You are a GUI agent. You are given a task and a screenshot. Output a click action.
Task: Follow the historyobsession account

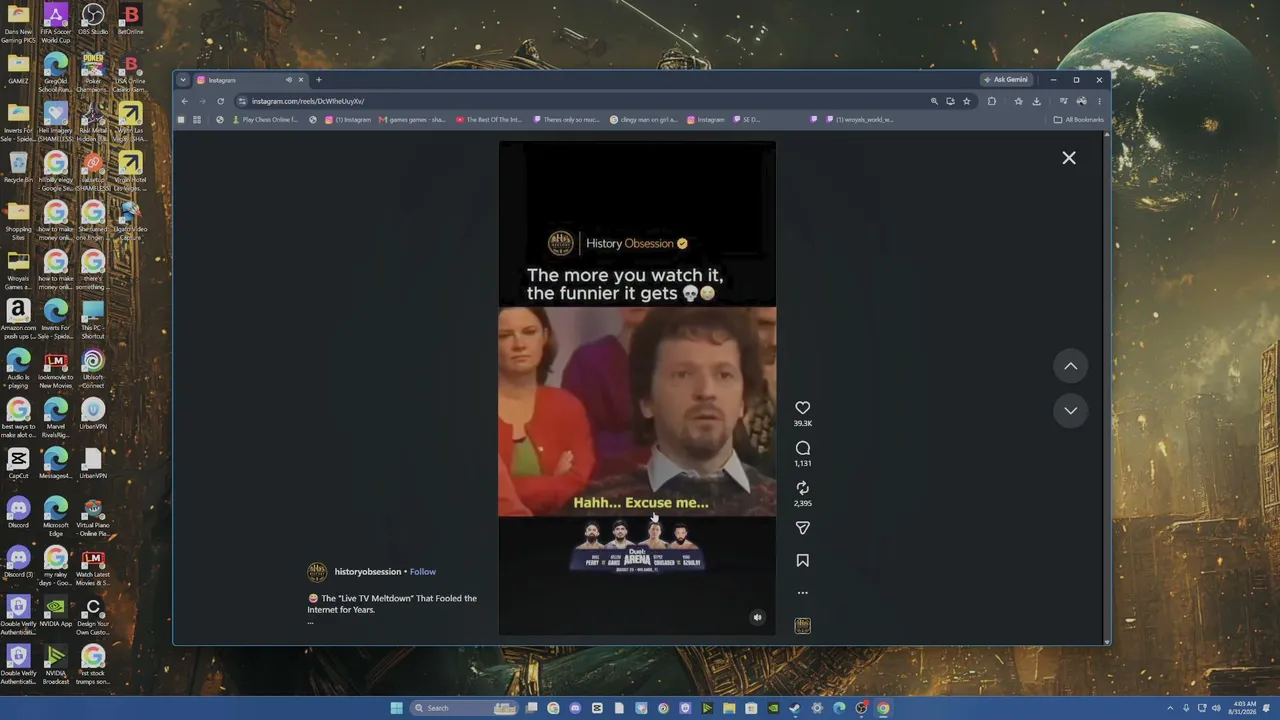point(423,572)
